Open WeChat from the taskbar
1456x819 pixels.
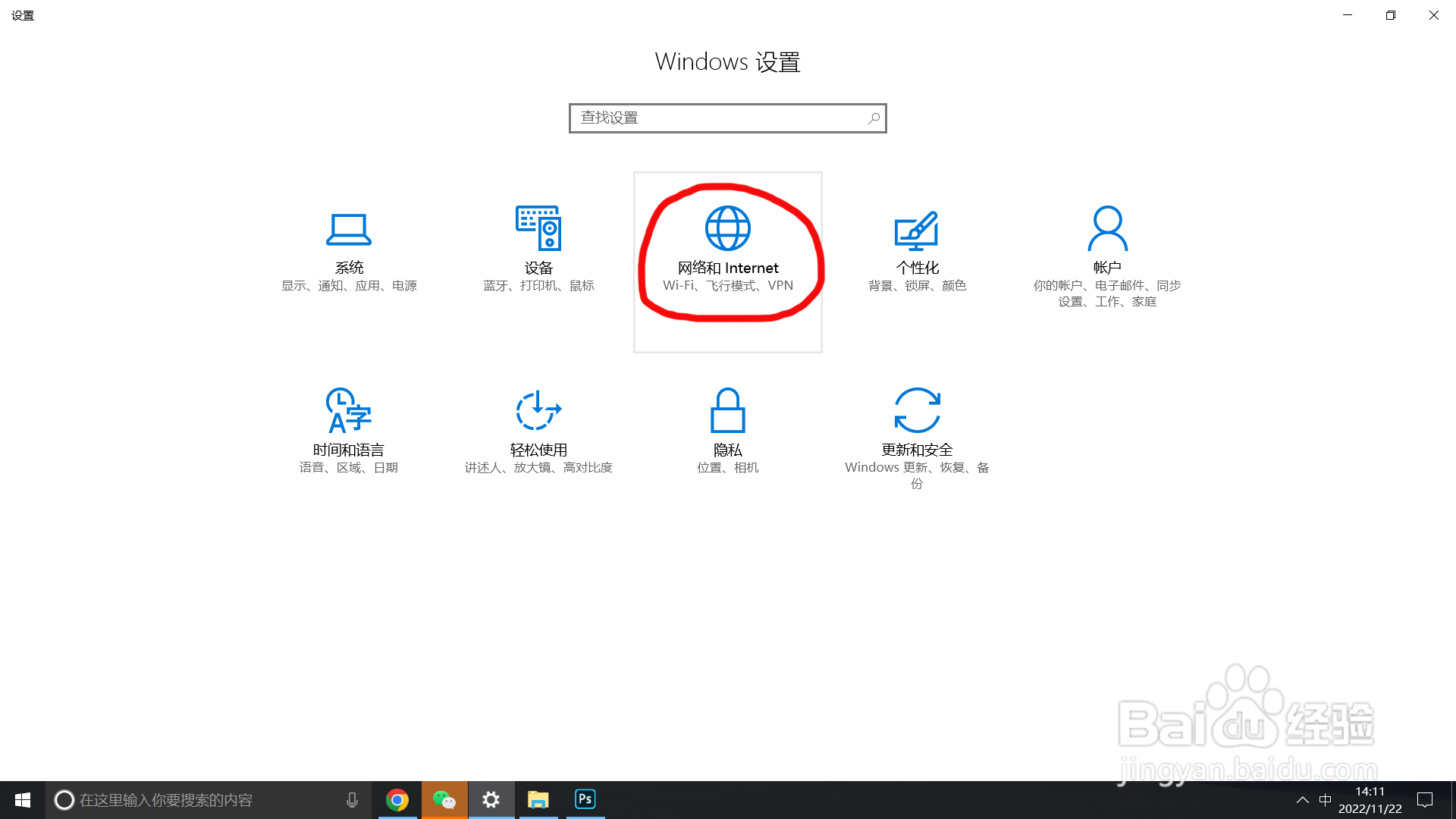[x=444, y=800]
